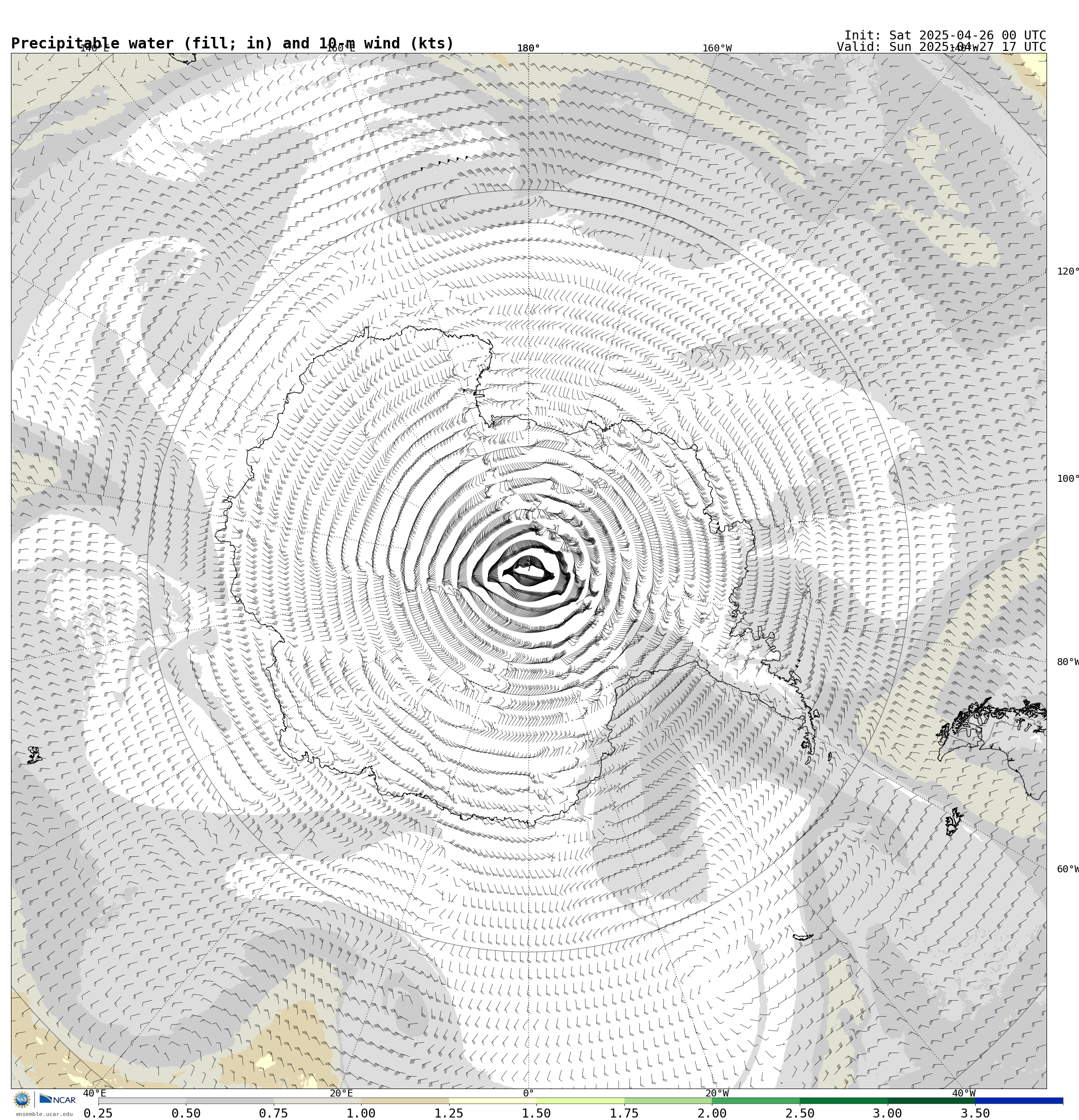Click the dense wind-barb spiral at map center

[529, 571]
